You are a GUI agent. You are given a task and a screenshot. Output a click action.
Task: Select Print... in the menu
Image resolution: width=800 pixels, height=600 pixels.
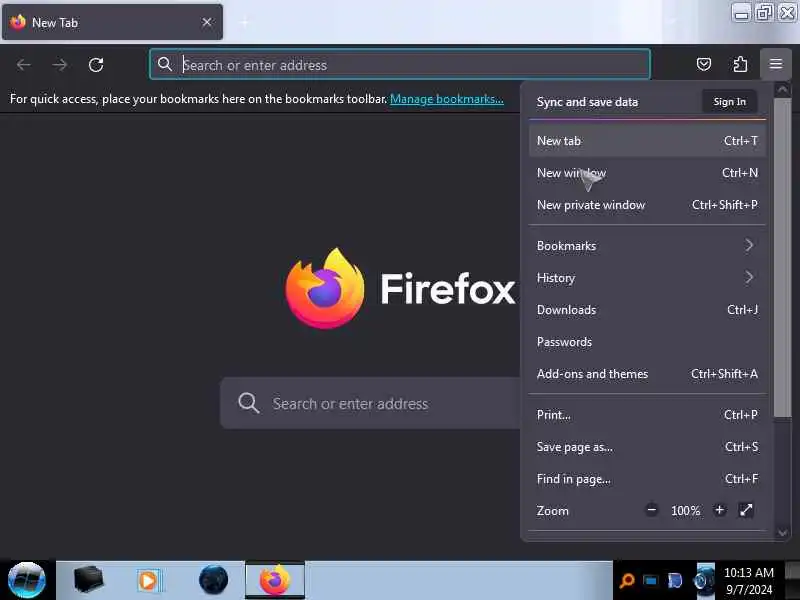(647, 415)
